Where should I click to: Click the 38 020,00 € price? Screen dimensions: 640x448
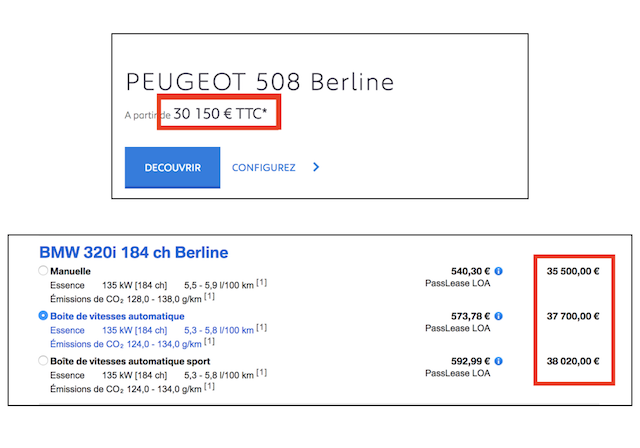pyautogui.click(x=573, y=361)
